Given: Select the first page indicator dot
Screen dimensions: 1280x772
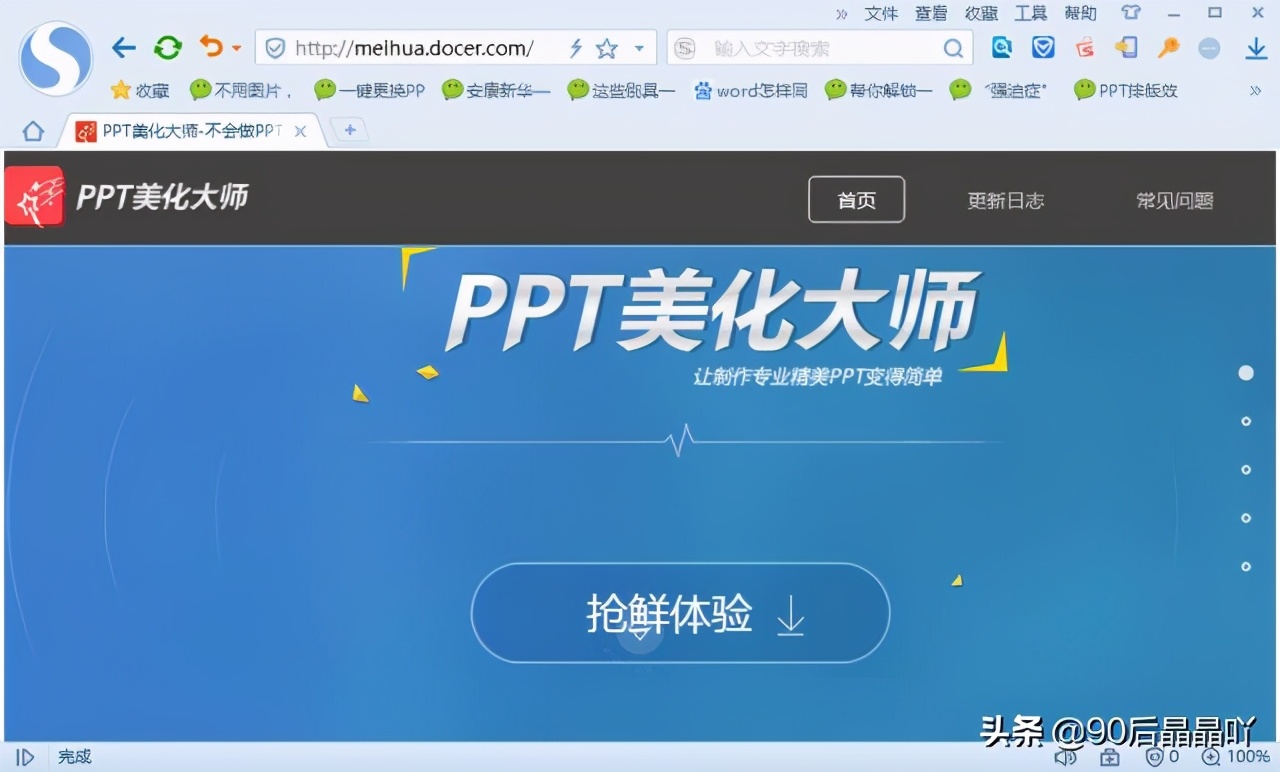Looking at the screenshot, I should click(x=1246, y=373).
